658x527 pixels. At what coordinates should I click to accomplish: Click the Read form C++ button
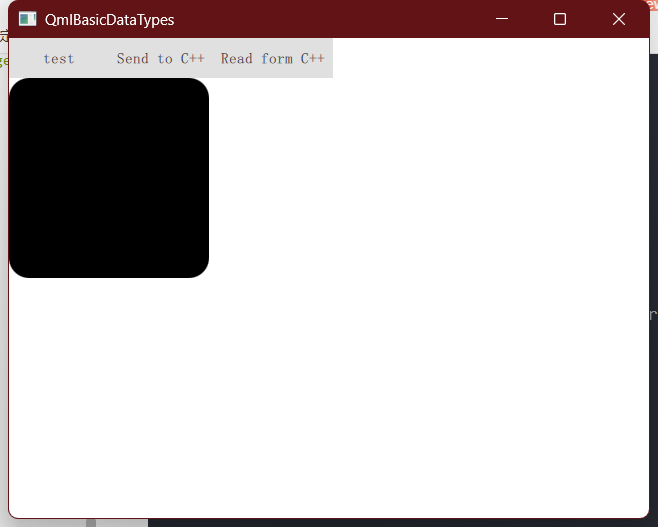coord(273,58)
